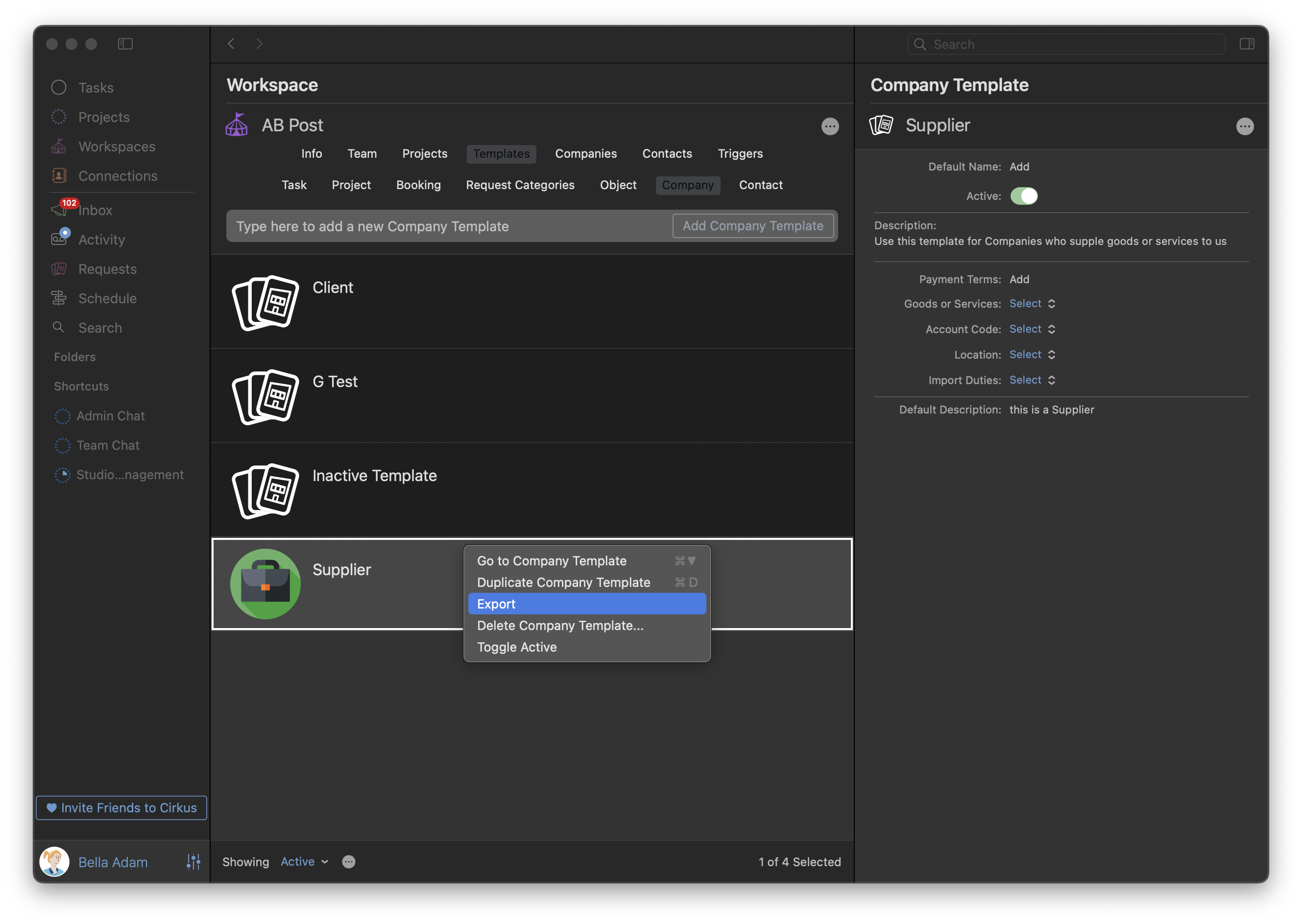This screenshot has width=1302, height=924.
Task: Choose Toggle Active from context menu
Action: coord(516,647)
